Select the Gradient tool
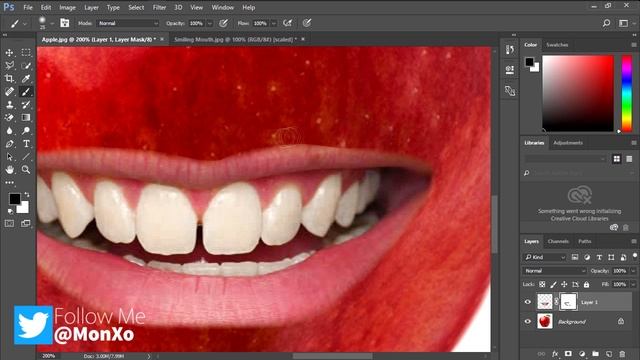 click(x=26, y=118)
